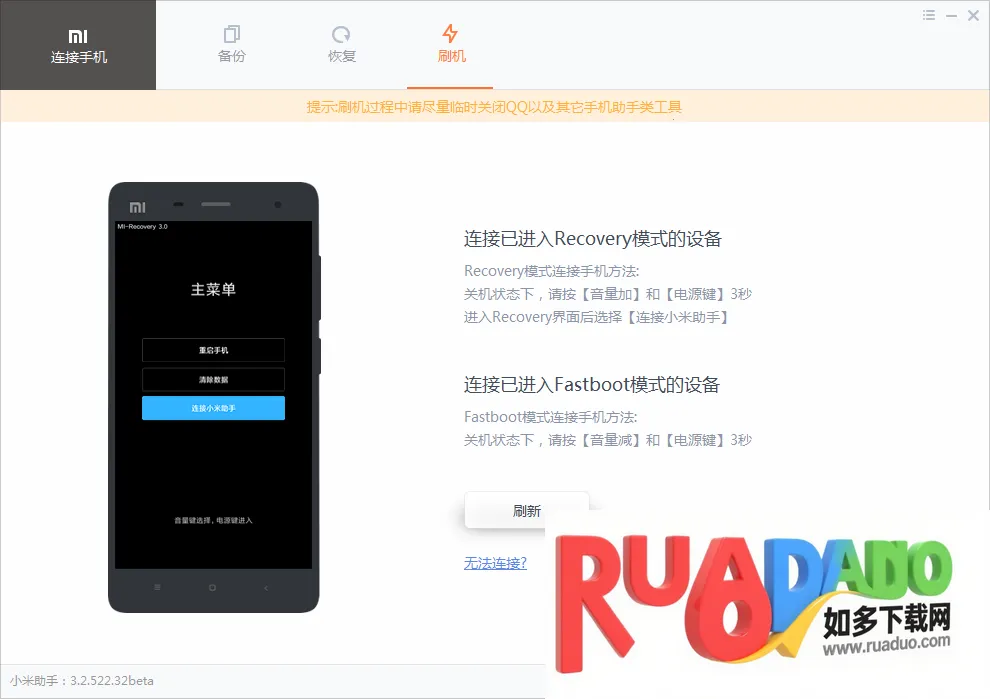Tap the phone's menu key with three lines
This screenshot has width=990, height=699.
click(x=157, y=588)
